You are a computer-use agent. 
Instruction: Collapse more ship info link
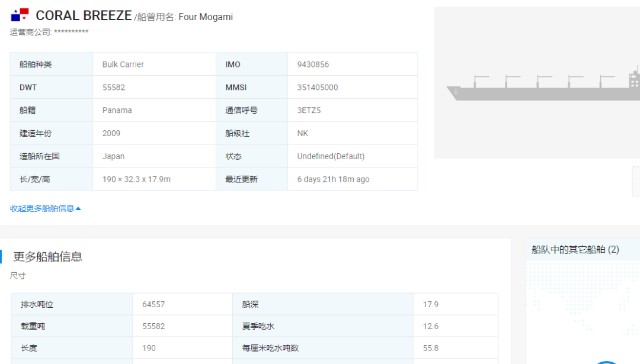click(45, 209)
